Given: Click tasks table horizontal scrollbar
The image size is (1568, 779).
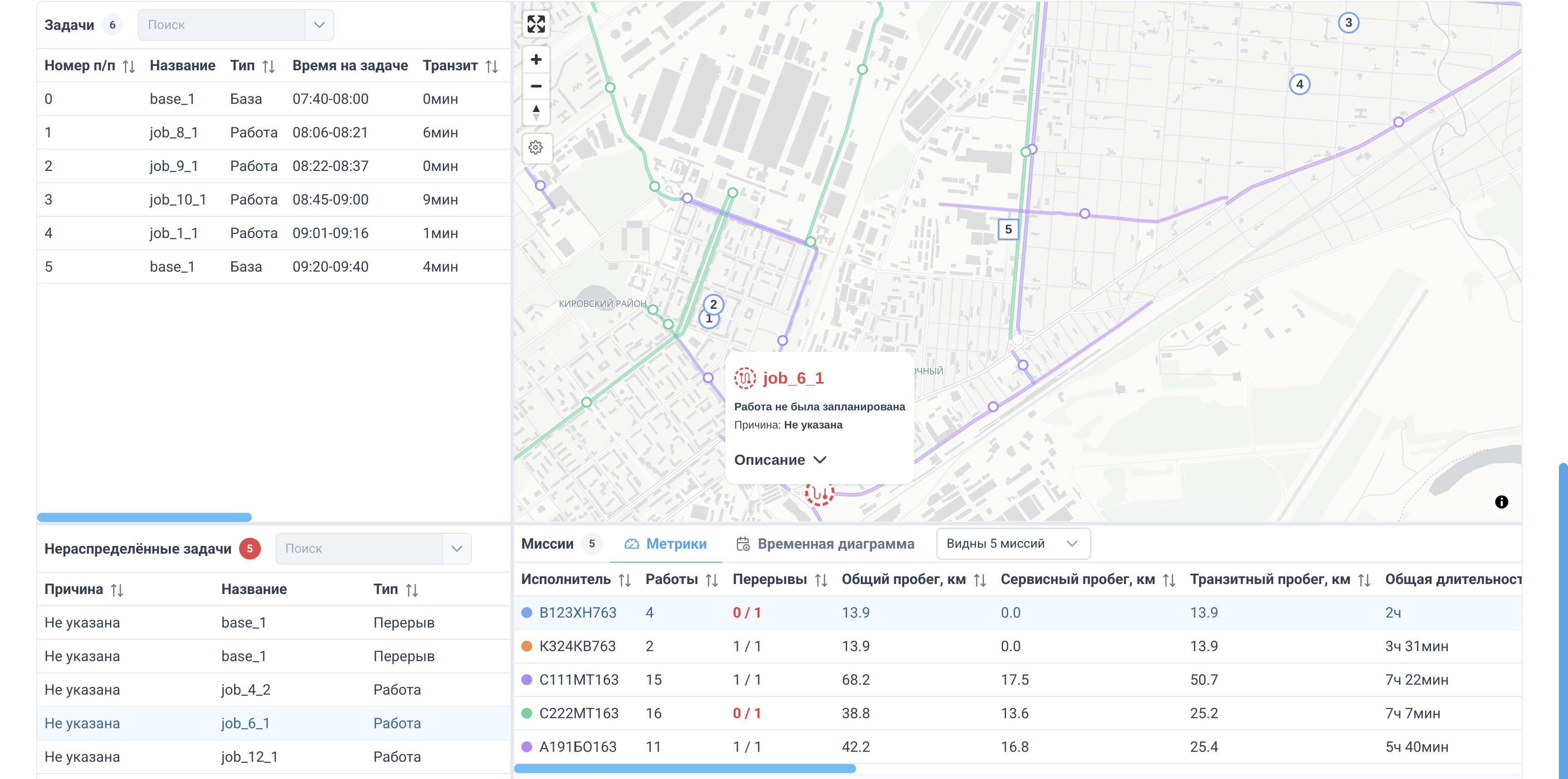Looking at the screenshot, I should pyautogui.click(x=144, y=517).
